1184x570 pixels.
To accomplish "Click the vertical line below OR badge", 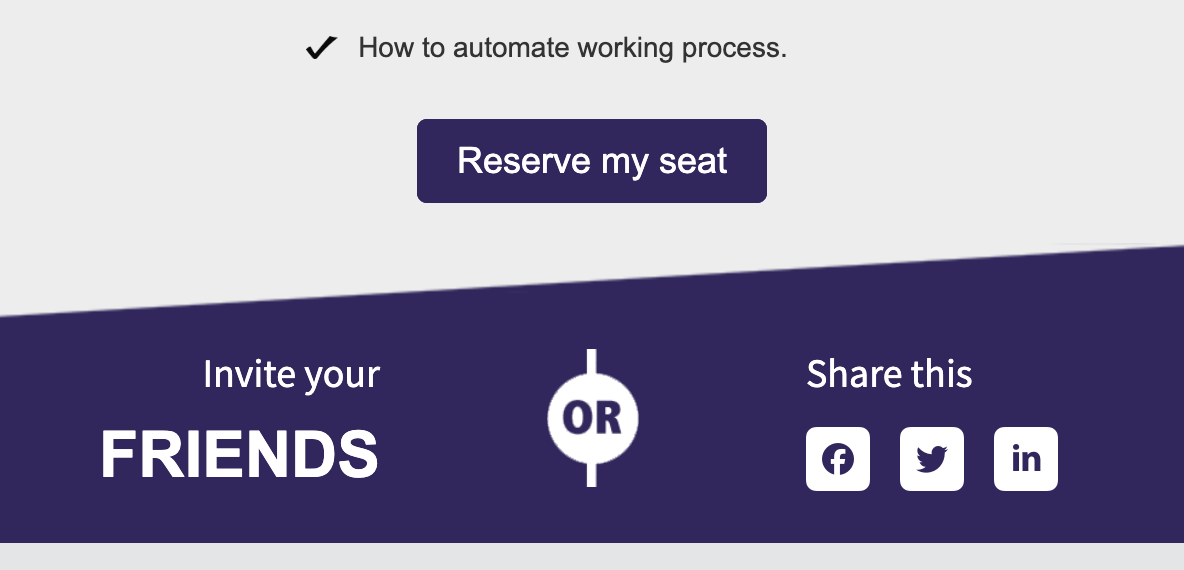I will [592, 475].
